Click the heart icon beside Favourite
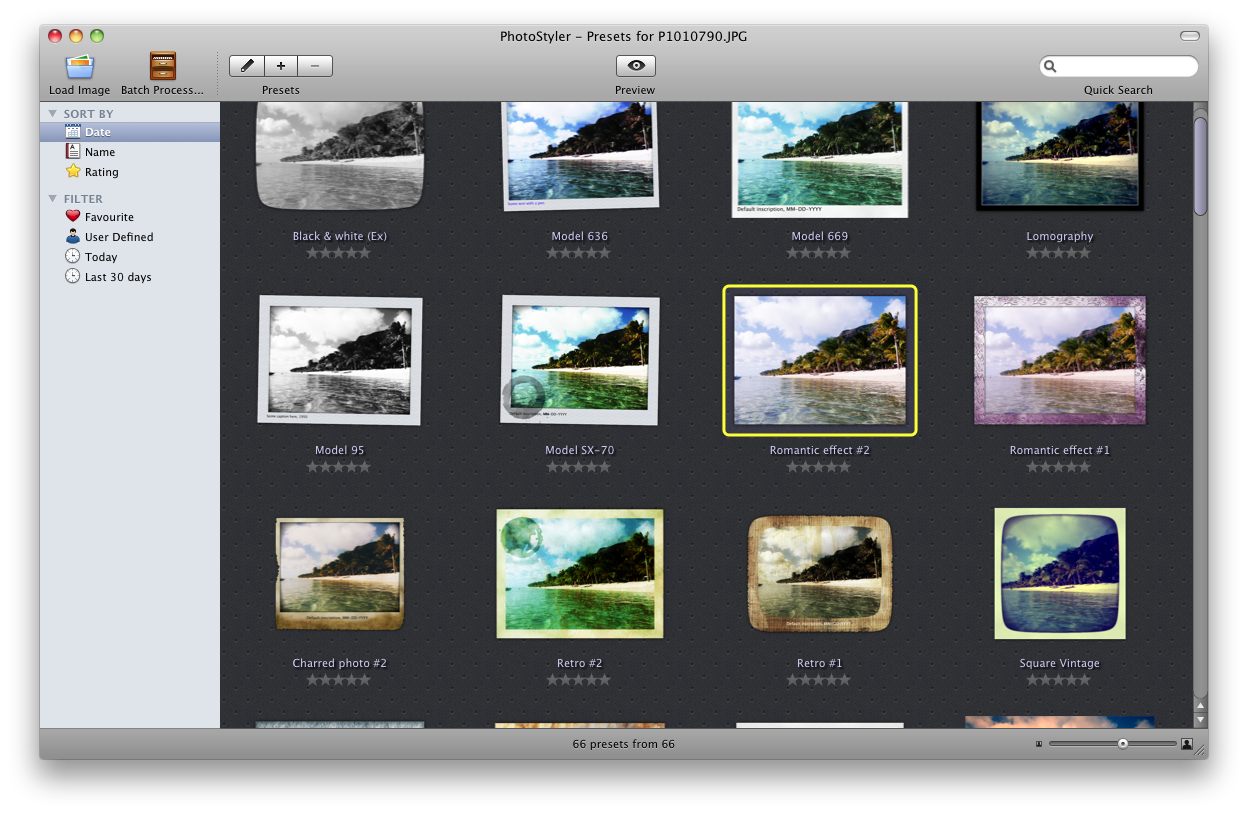This screenshot has width=1248, height=814. tap(73, 216)
